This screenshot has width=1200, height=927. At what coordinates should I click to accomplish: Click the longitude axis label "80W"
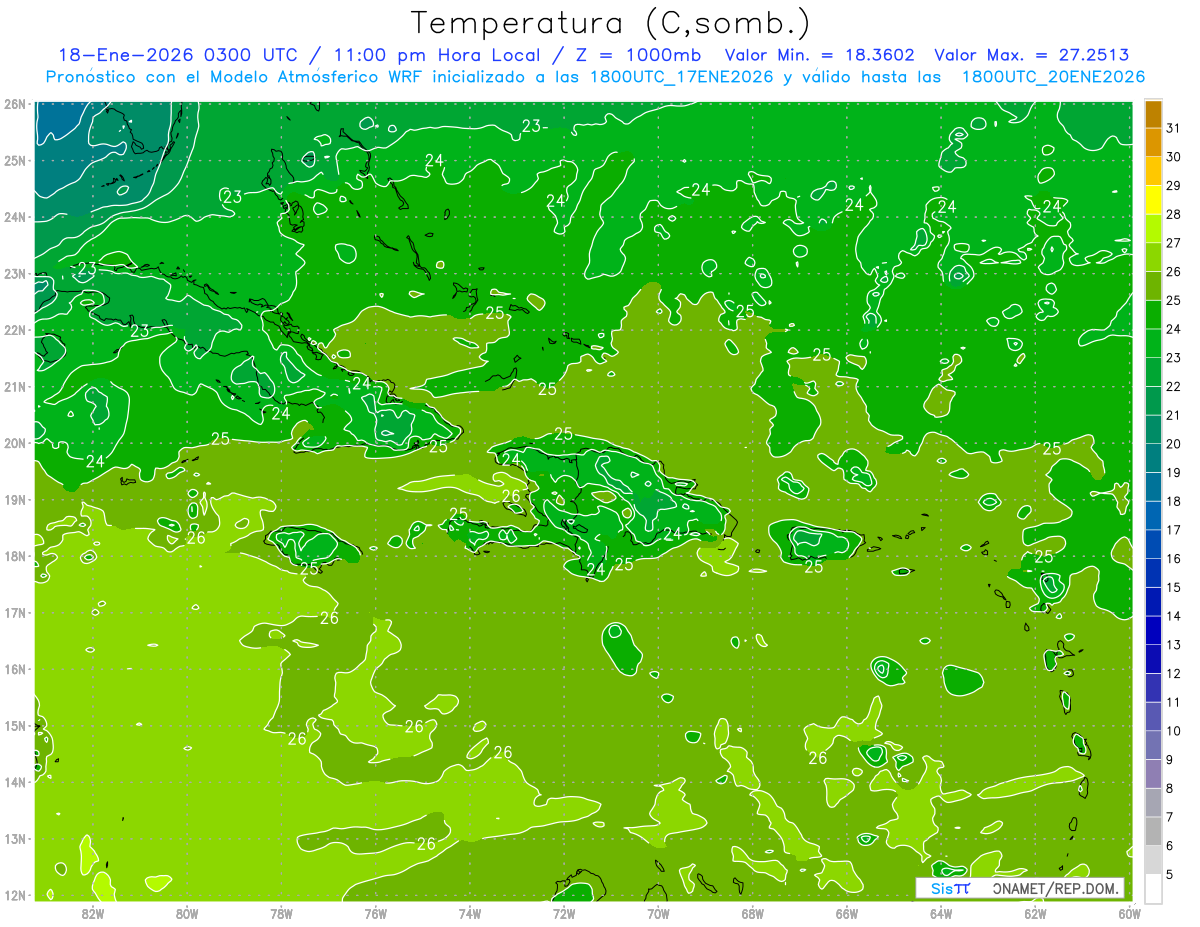coord(186,913)
